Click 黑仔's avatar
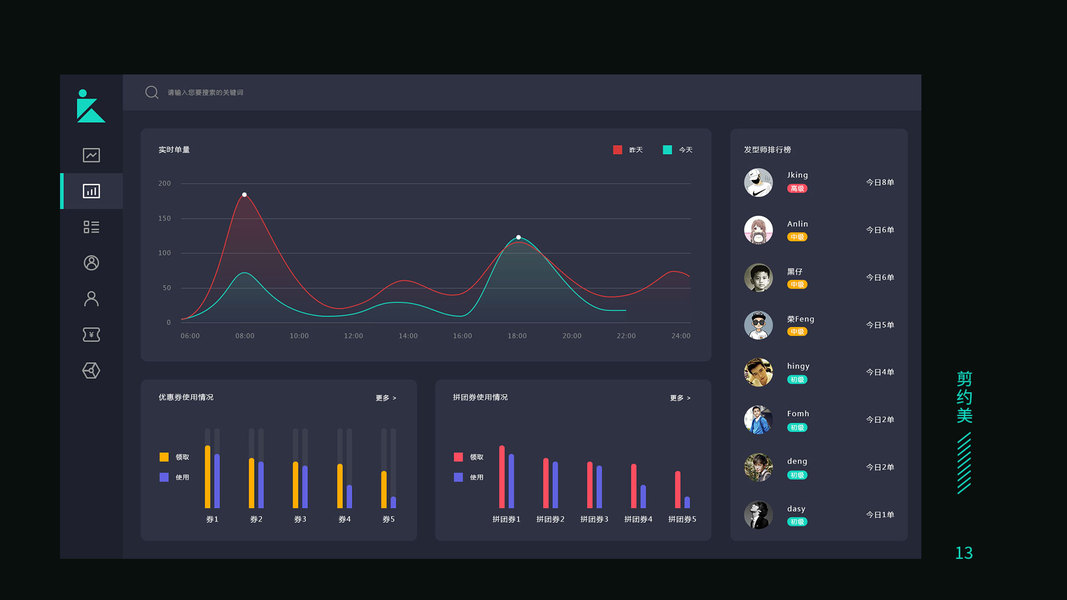This screenshot has height=600, width=1067. (x=758, y=278)
